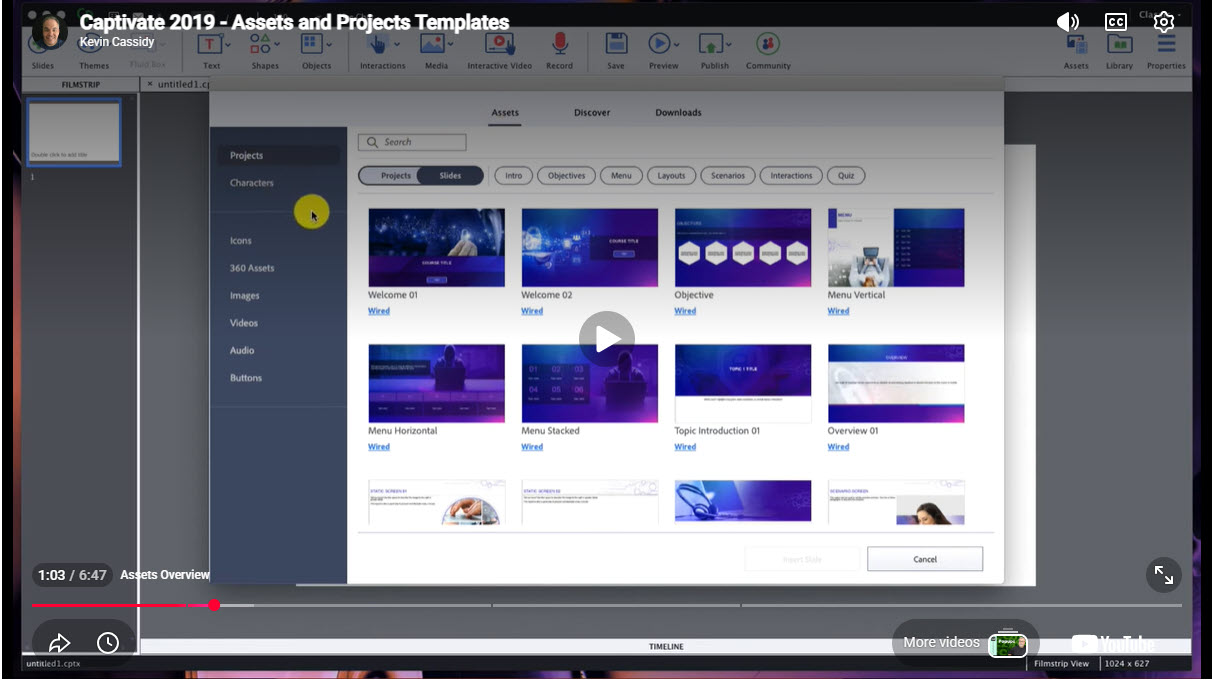Image resolution: width=1212 pixels, height=680 pixels.
Task: Click the Community icon in toolbar
Action: (x=767, y=44)
